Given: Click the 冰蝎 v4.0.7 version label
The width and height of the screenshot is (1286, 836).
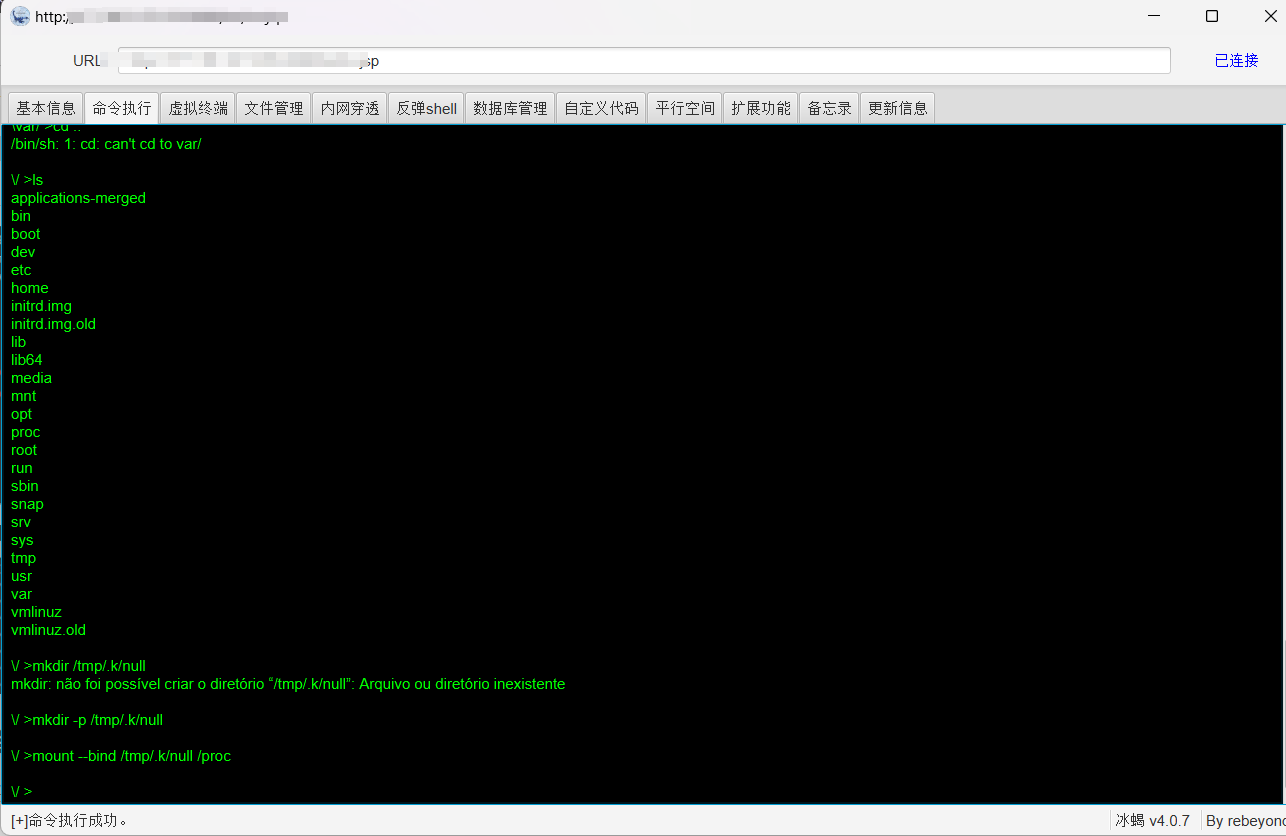Looking at the screenshot, I should point(1153,821).
